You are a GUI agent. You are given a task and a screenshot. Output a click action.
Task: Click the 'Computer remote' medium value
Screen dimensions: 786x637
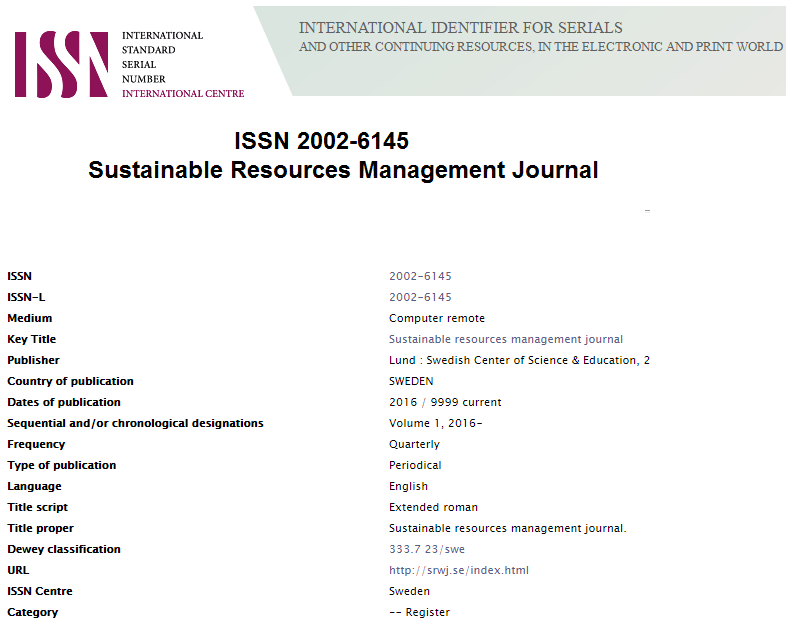pyautogui.click(x=437, y=318)
